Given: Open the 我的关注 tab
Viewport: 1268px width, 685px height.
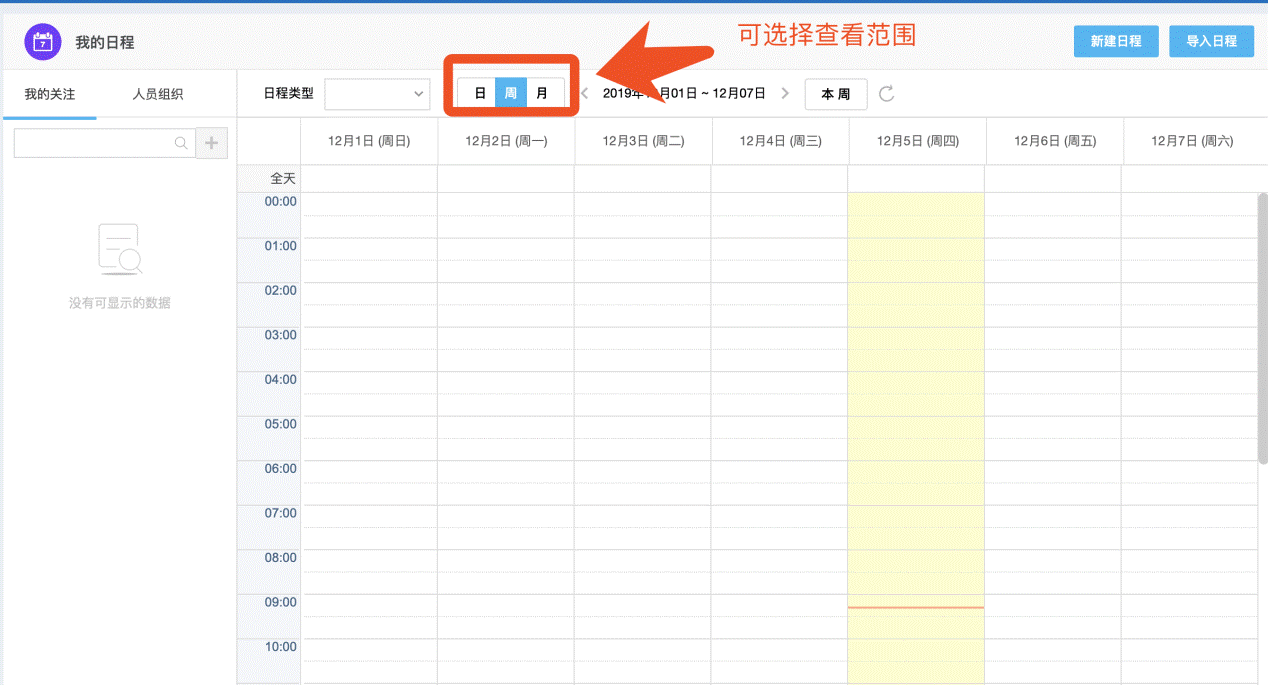Looking at the screenshot, I should coord(50,95).
